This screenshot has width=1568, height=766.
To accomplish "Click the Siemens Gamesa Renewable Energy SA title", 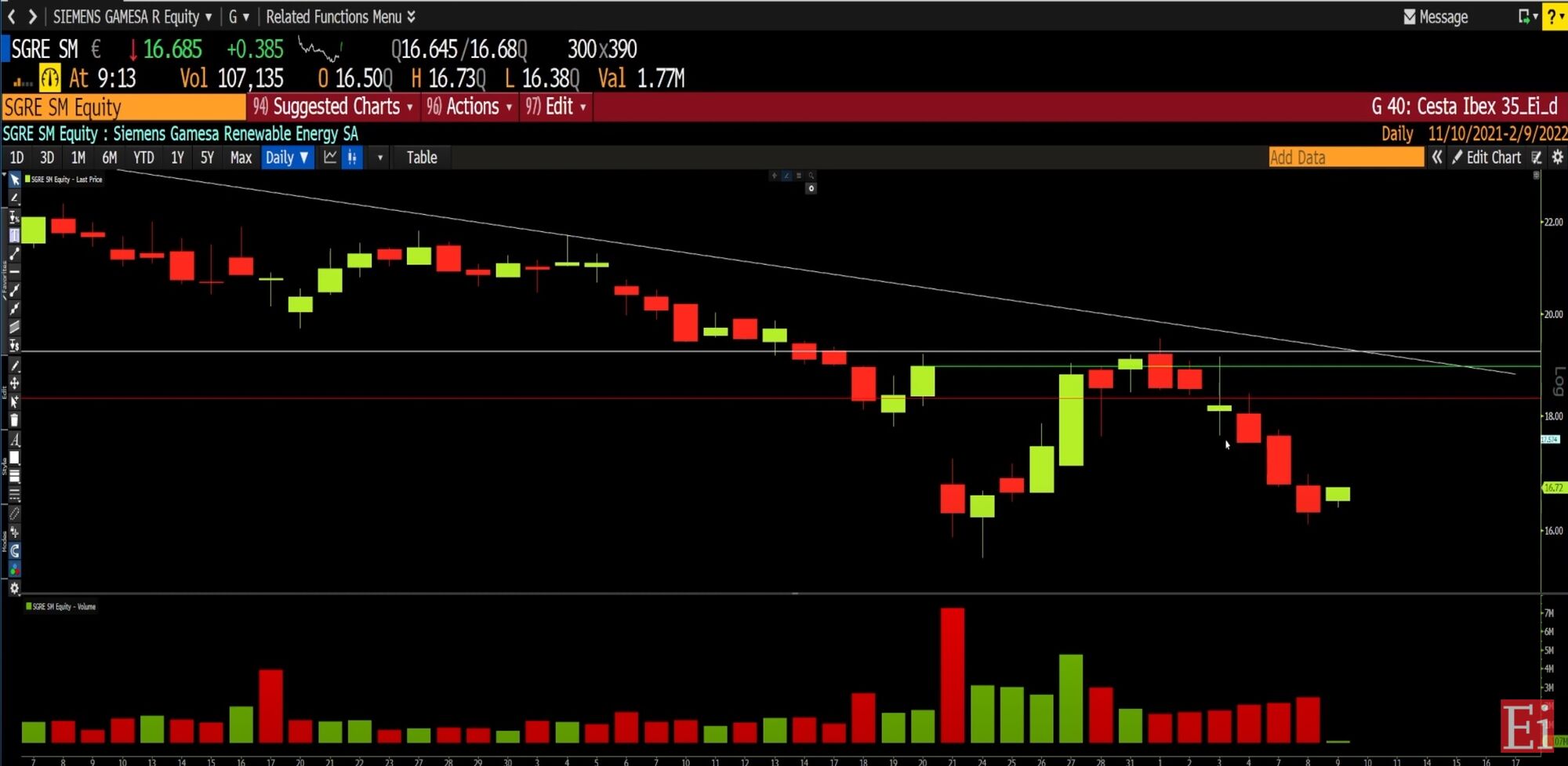I will [235, 134].
